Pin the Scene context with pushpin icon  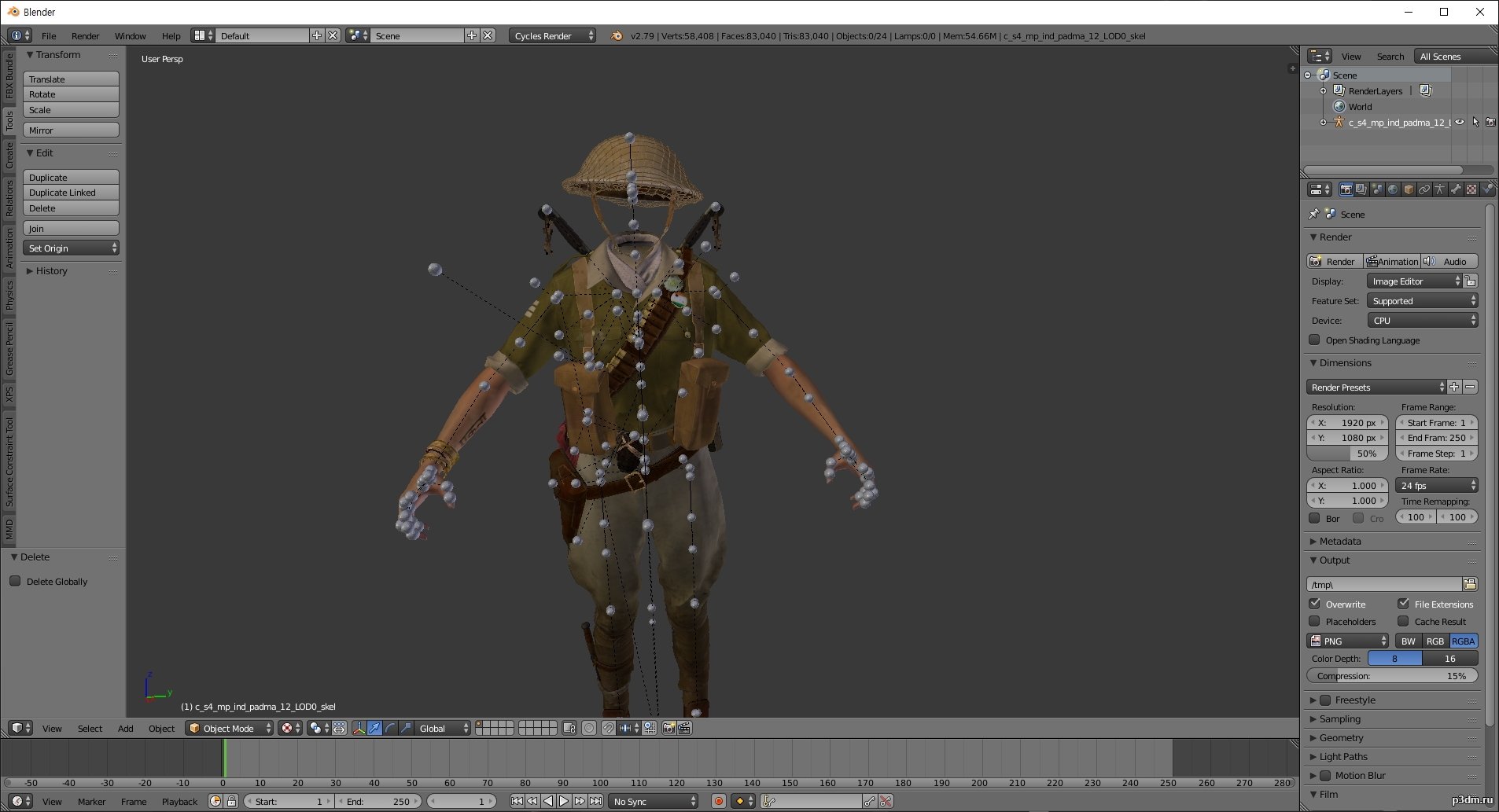[1313, 214]
